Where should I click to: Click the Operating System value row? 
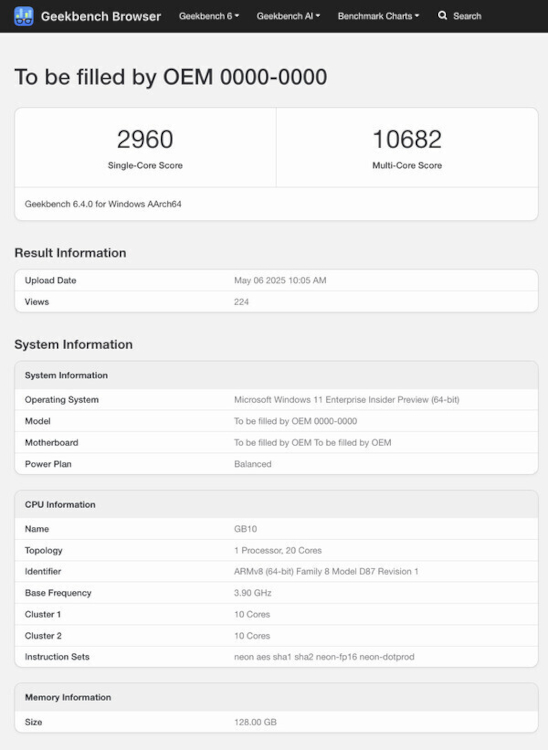pyautogui.click(x=276, y=400)
